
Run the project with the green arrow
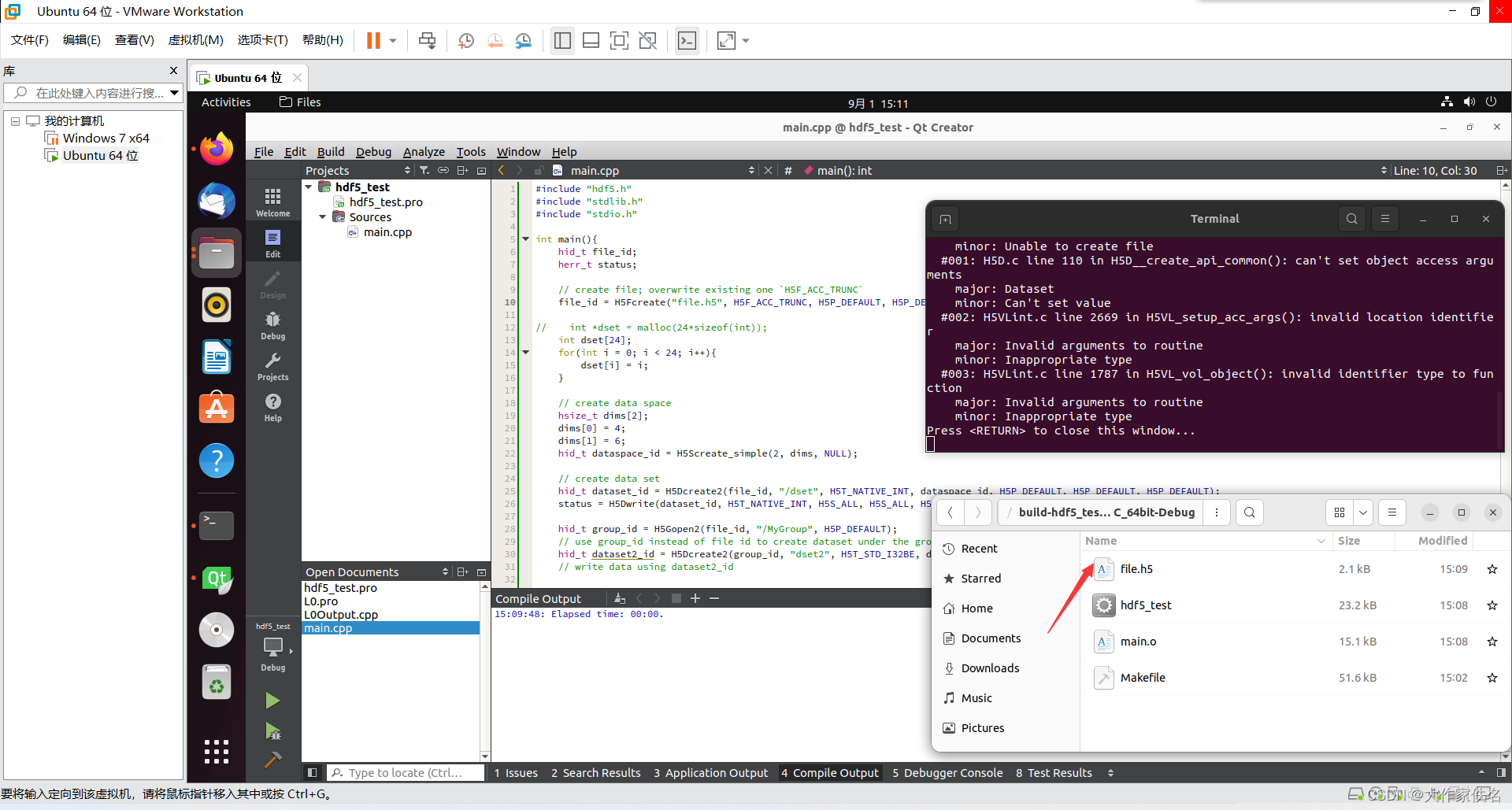[x=272, y=701]
